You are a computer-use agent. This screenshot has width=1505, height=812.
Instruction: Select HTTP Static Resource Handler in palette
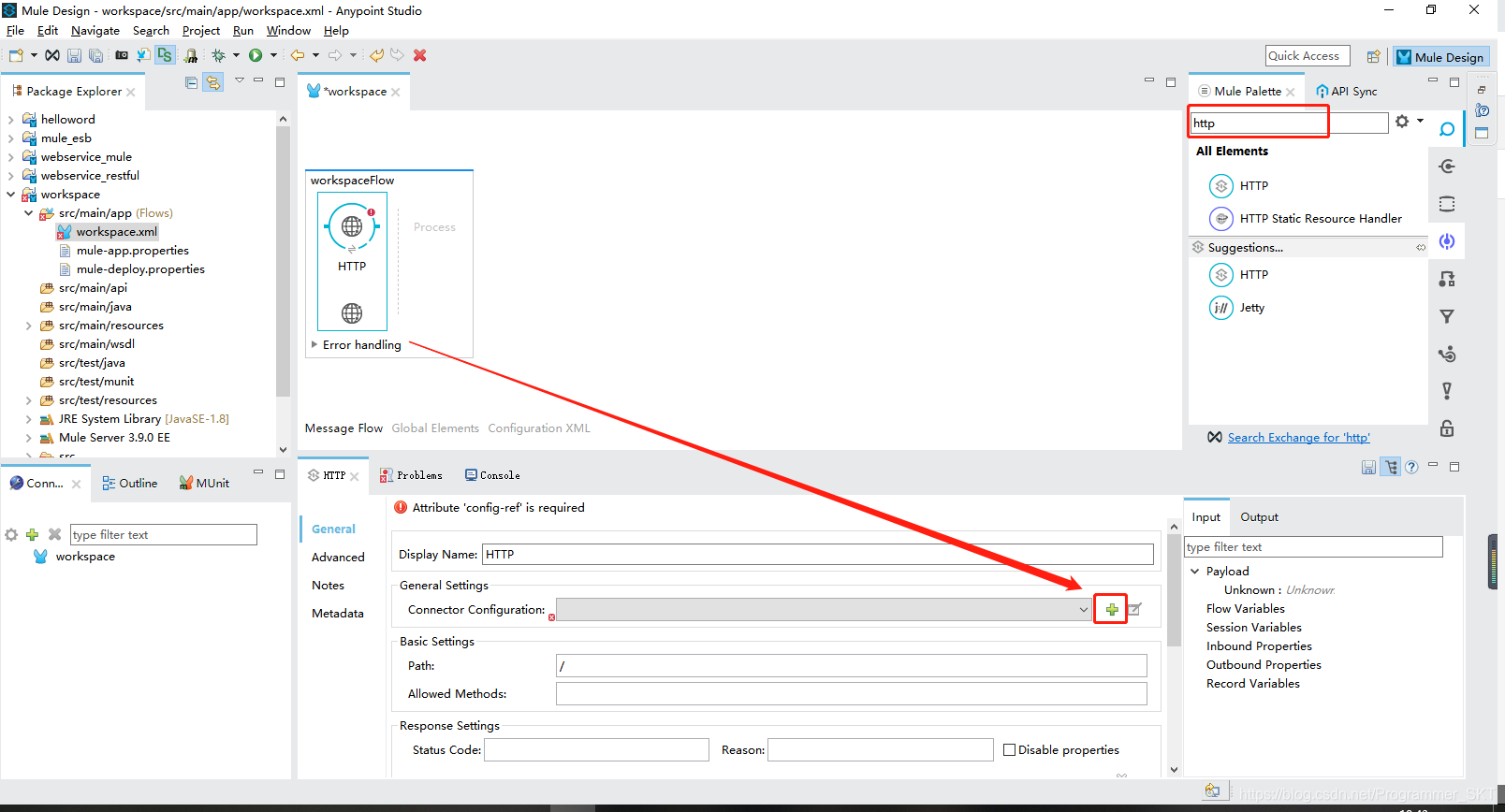coord(1307,218)
